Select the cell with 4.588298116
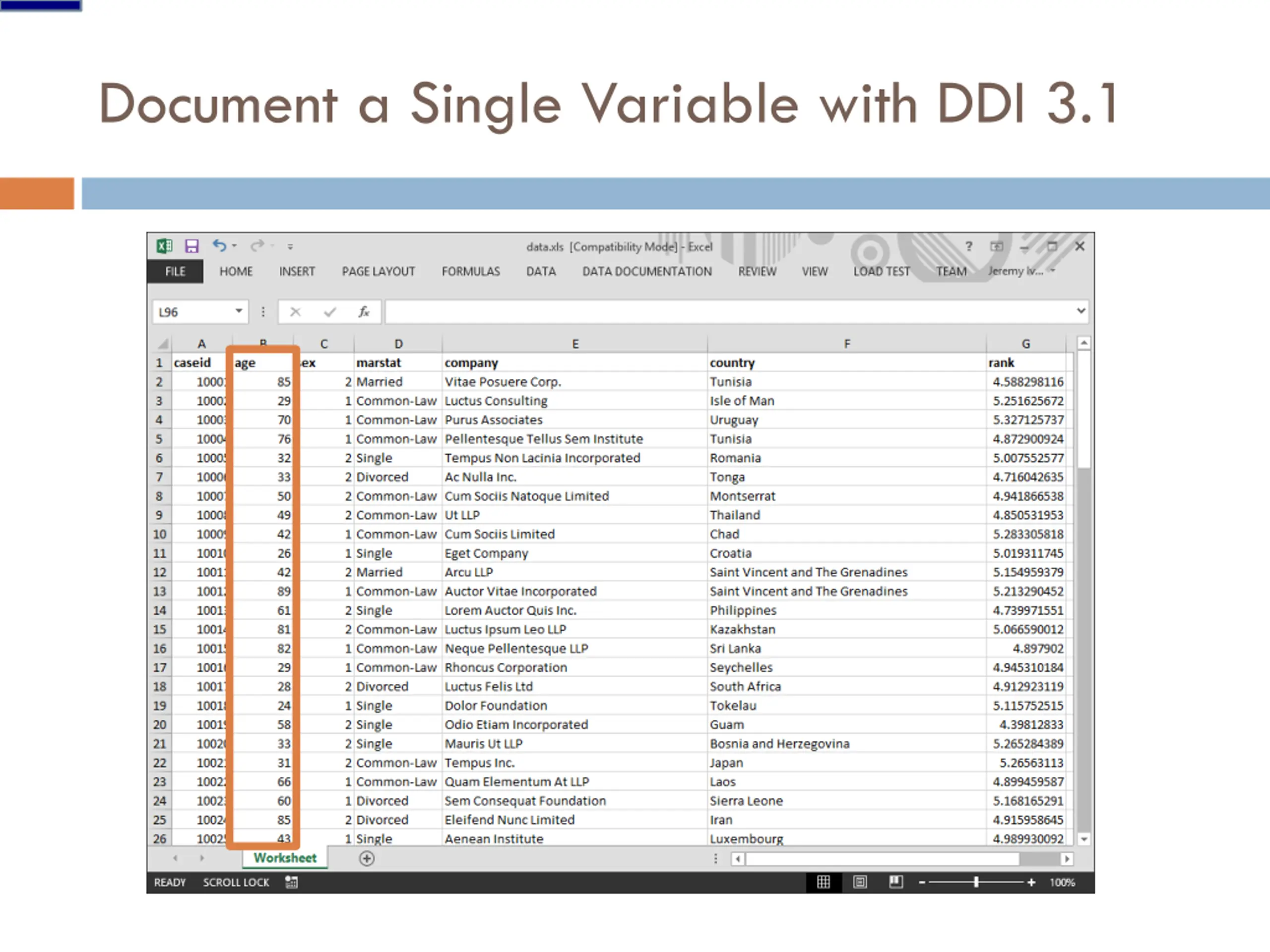Screen dimensions: 1270x952 (1026, 382)
